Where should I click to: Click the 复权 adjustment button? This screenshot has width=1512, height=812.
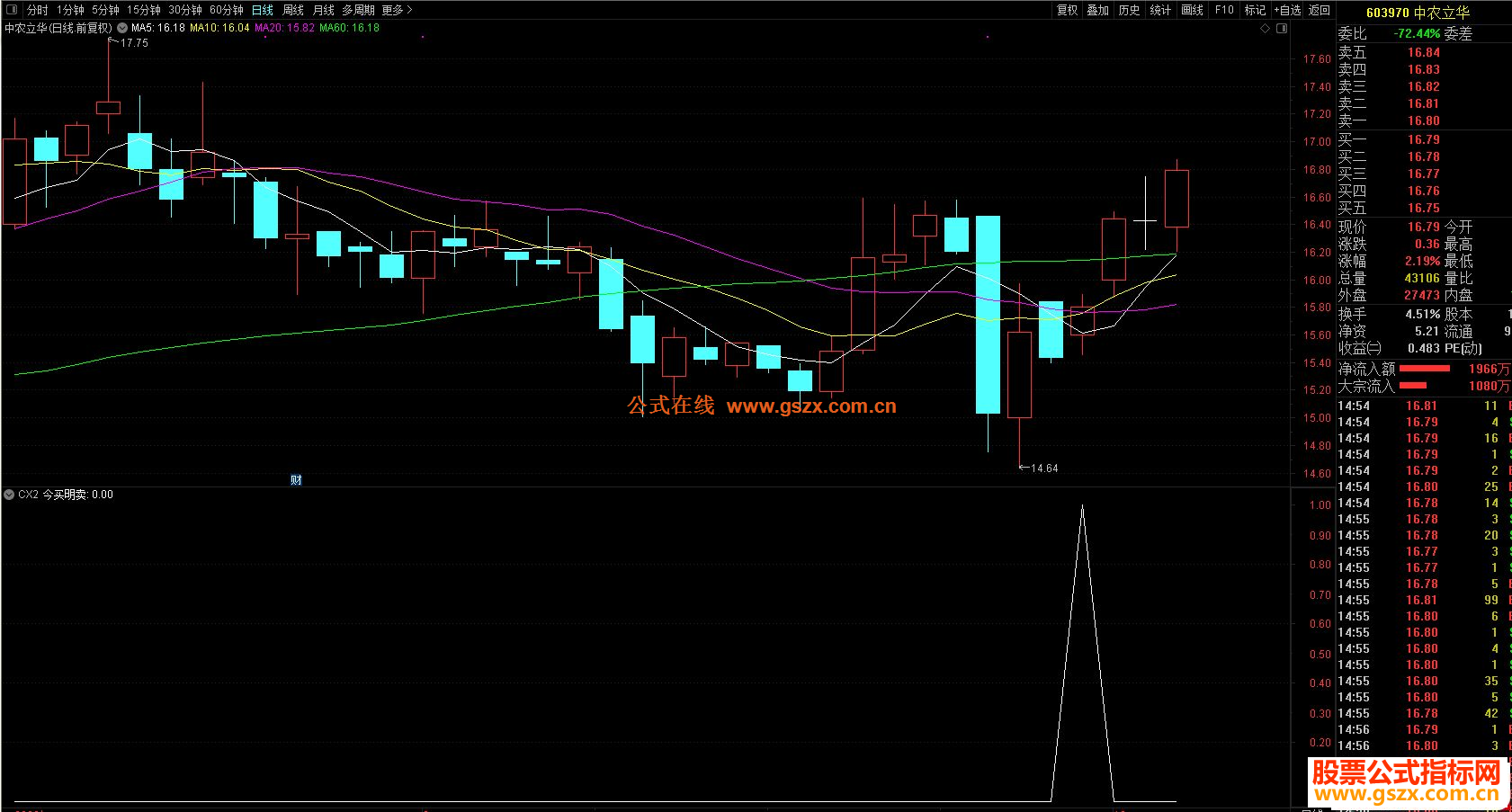point(1068,10)
